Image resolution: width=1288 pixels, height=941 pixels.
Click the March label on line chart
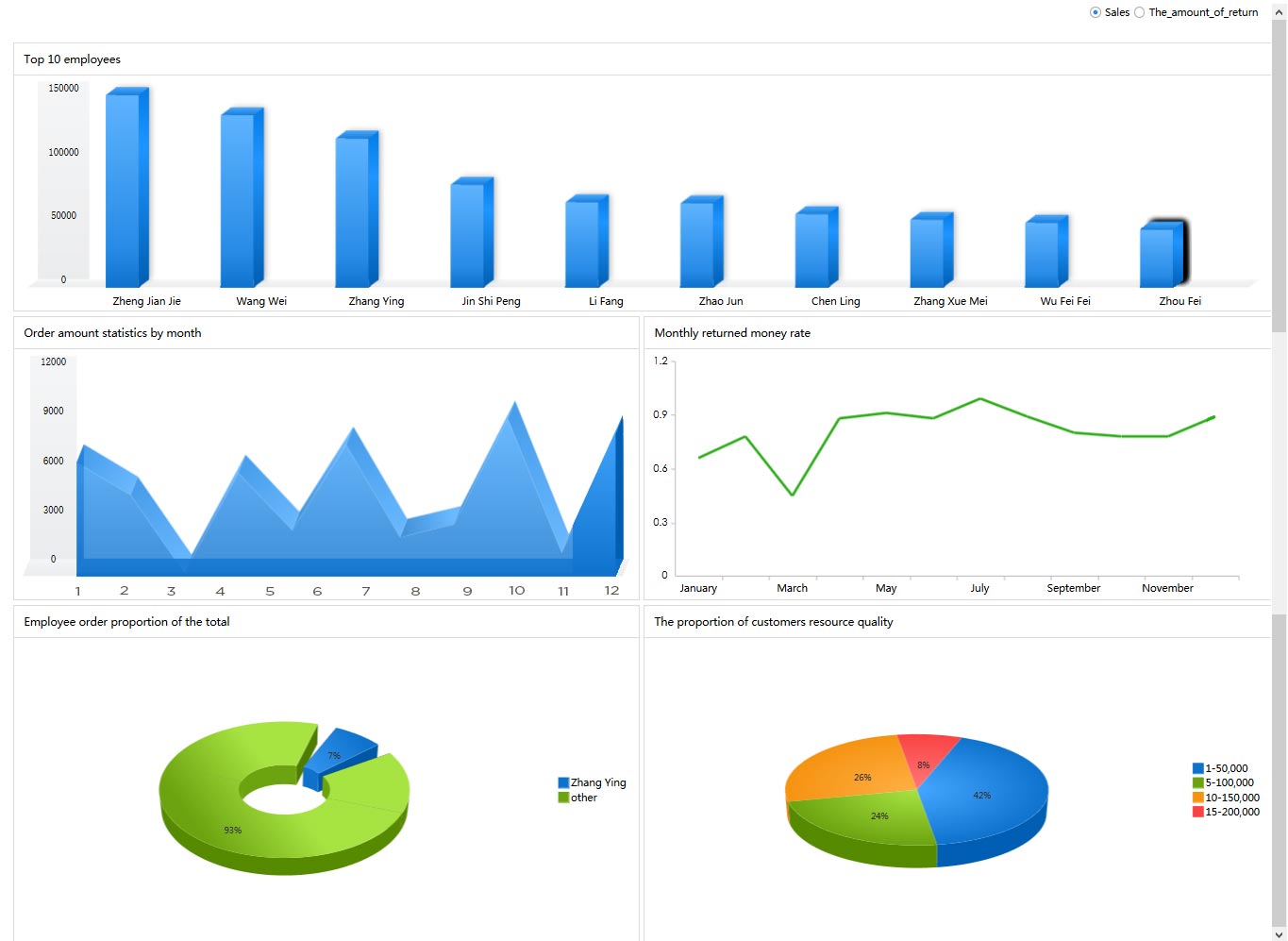[793, 588]
